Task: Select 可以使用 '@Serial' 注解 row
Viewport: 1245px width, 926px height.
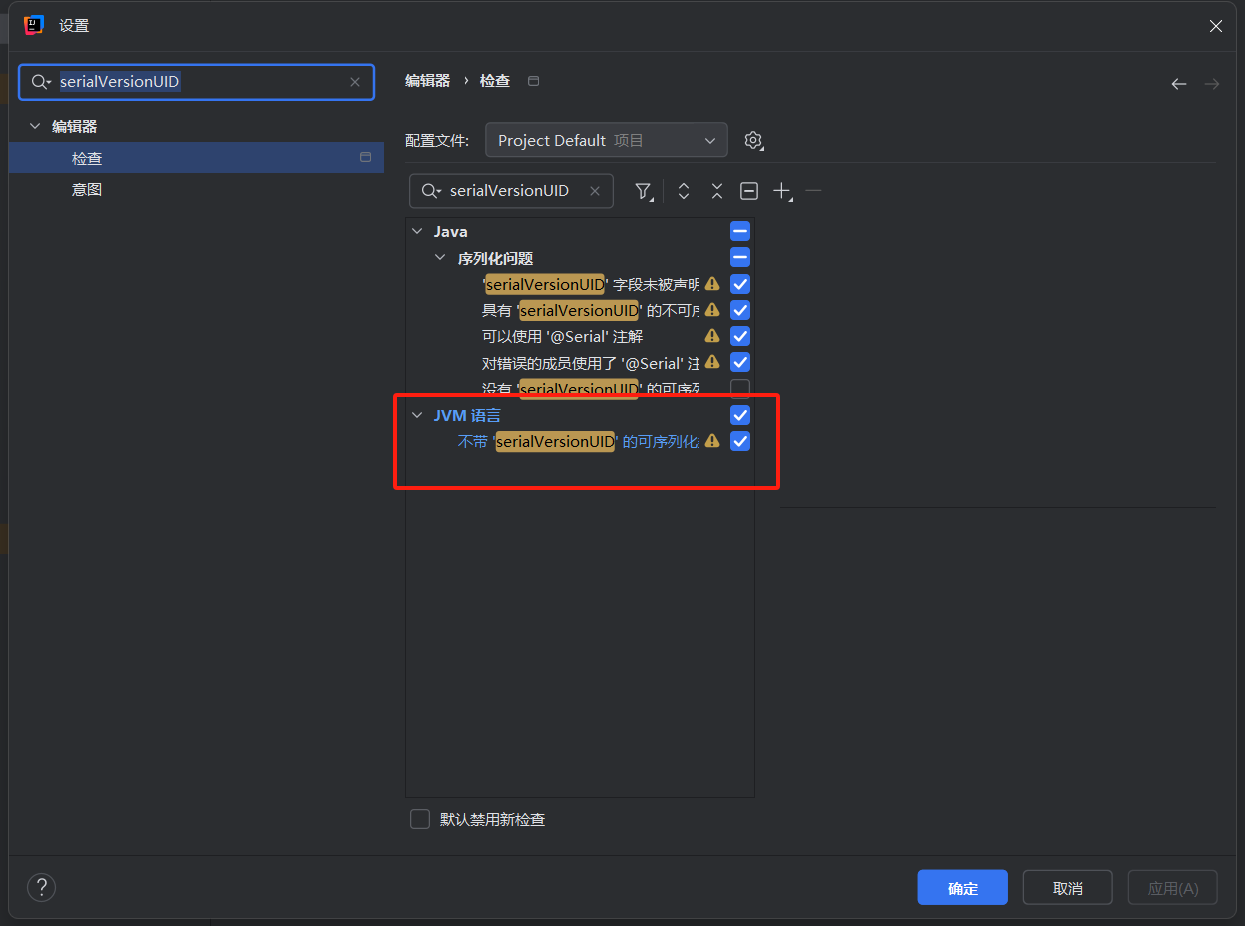Action: coord(562,336)
